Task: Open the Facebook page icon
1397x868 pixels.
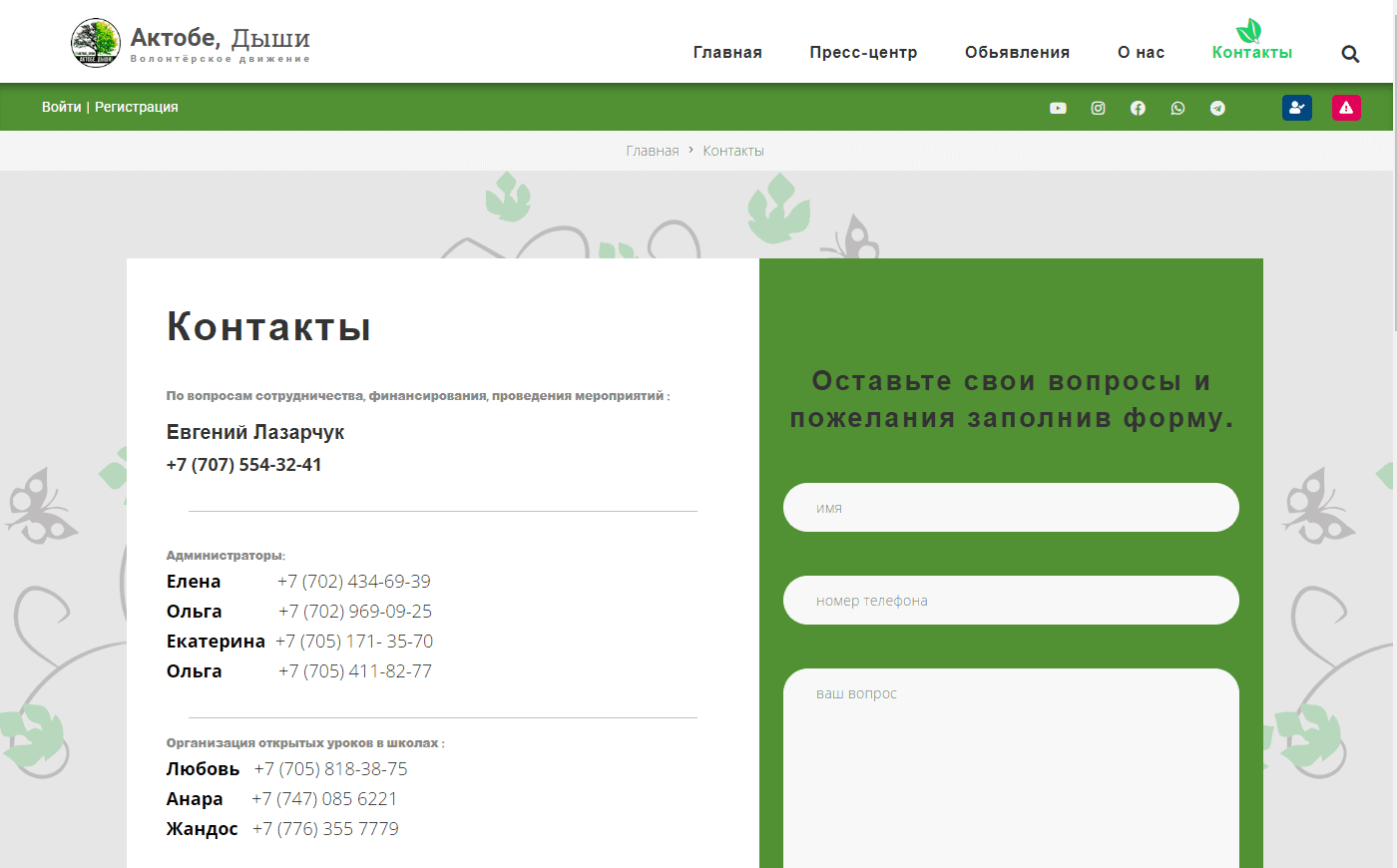Action: click(1138, 108)
